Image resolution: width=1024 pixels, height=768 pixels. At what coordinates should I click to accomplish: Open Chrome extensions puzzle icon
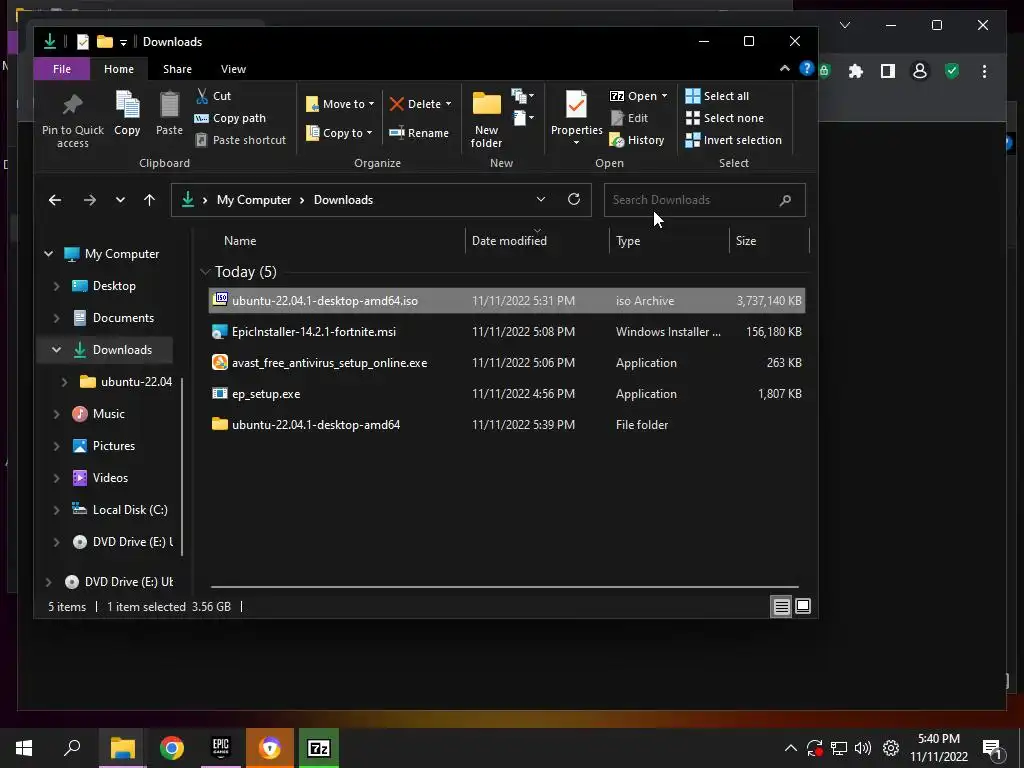coord(856,71)
